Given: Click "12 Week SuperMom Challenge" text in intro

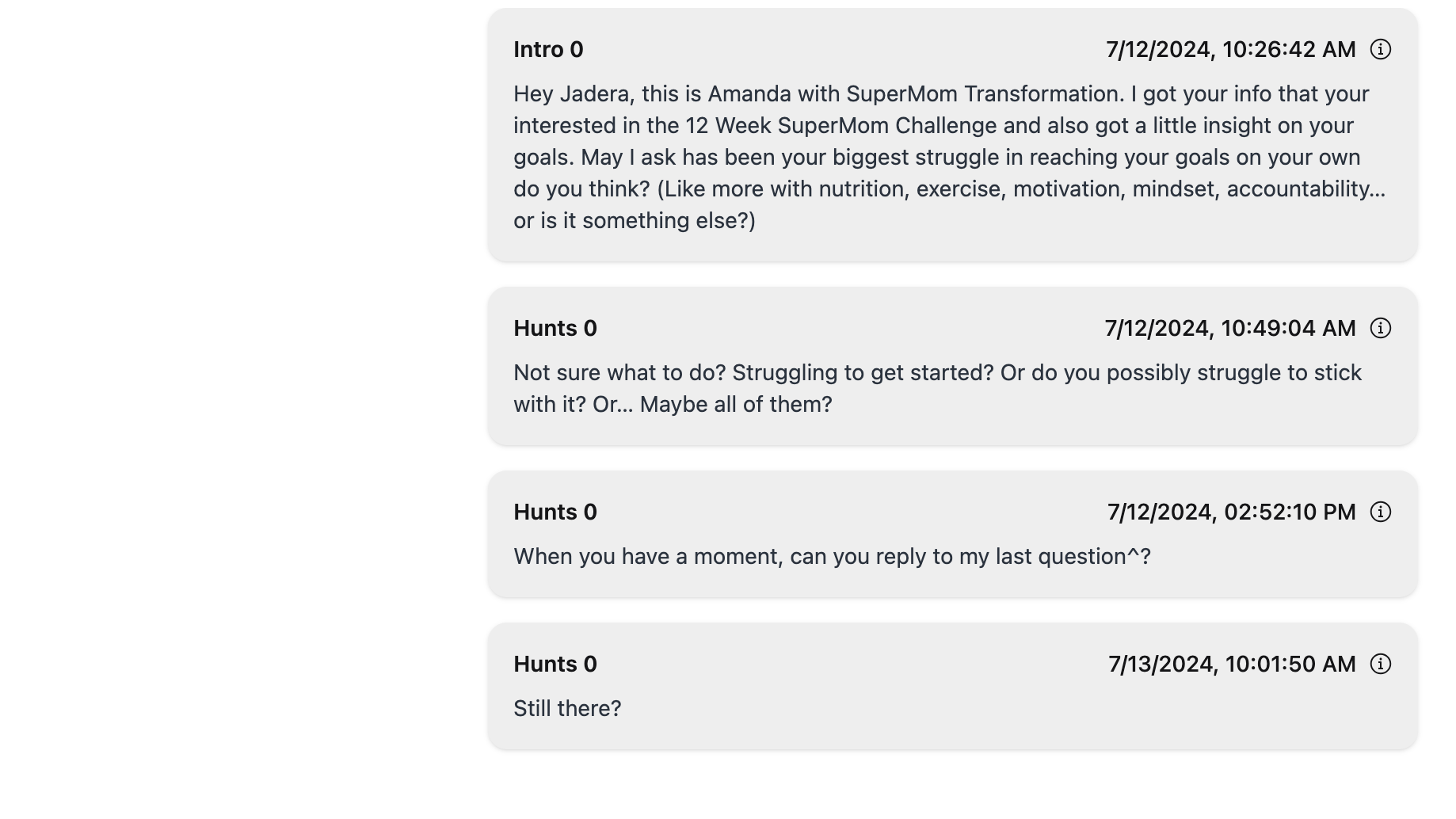Looking at the screenshot, I should 840,126.
